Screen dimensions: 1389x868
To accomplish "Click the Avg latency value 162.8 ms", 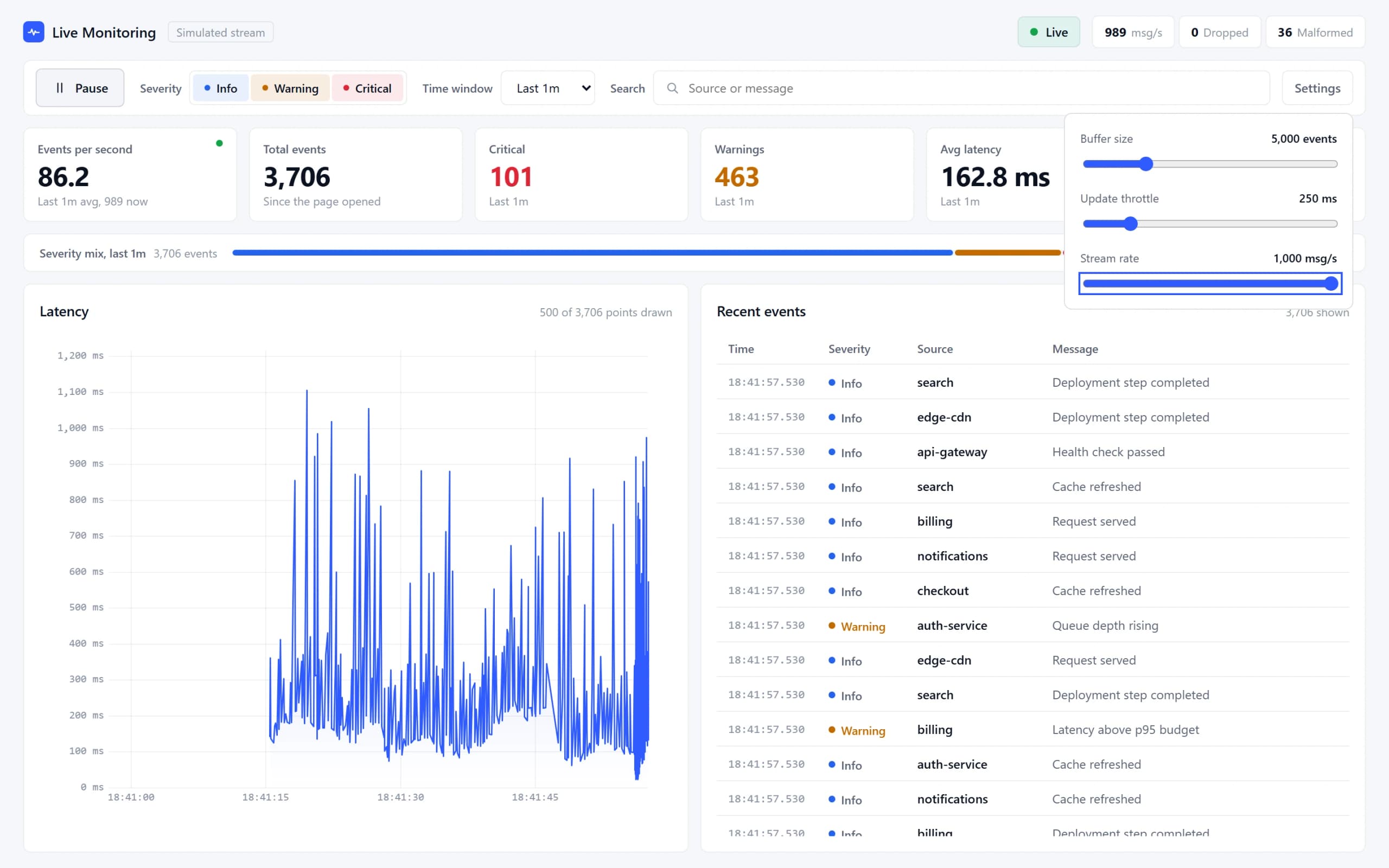I will pyautogui.click(x=995, y=177).
